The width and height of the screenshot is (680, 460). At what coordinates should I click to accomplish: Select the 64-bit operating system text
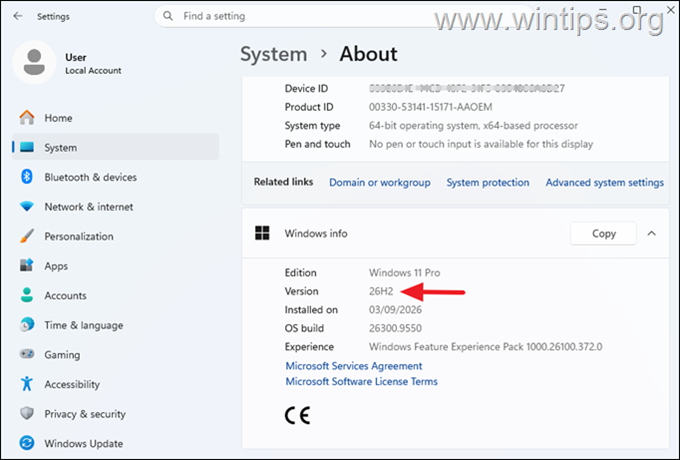click(x=474, y=126)
